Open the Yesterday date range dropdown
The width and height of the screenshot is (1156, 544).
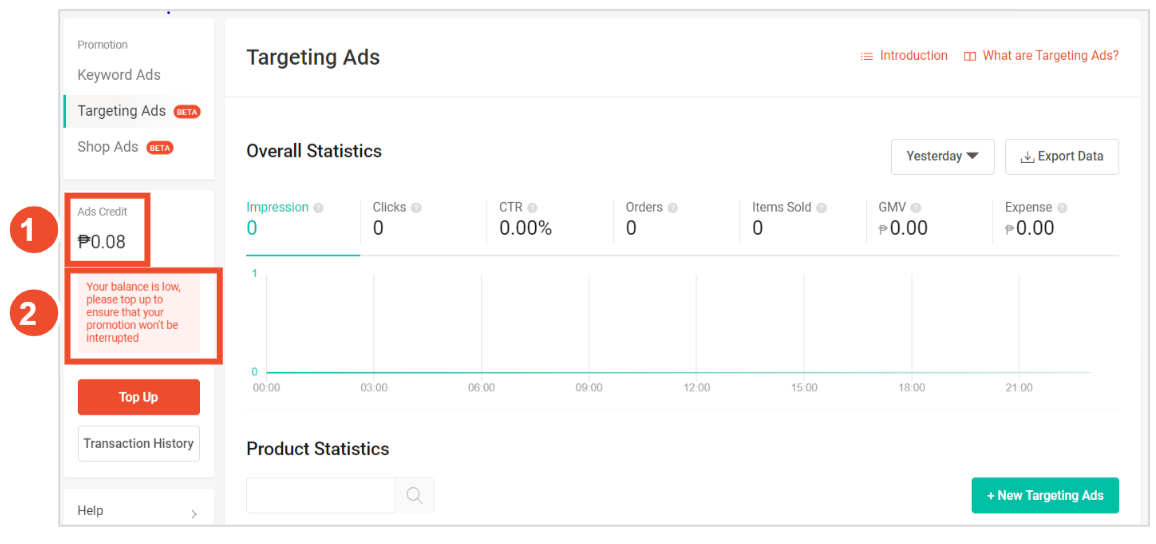click(x=942, y=157)
